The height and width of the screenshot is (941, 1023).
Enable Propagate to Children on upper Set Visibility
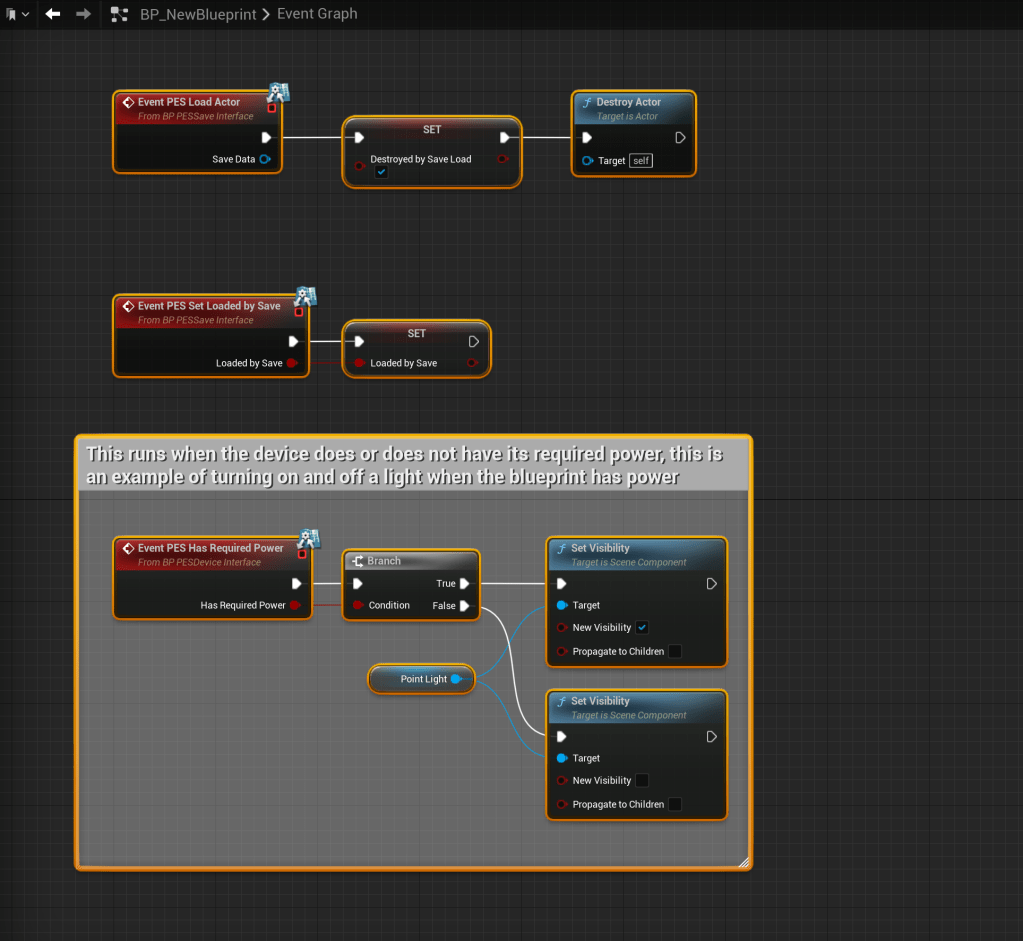click(675, 651)
